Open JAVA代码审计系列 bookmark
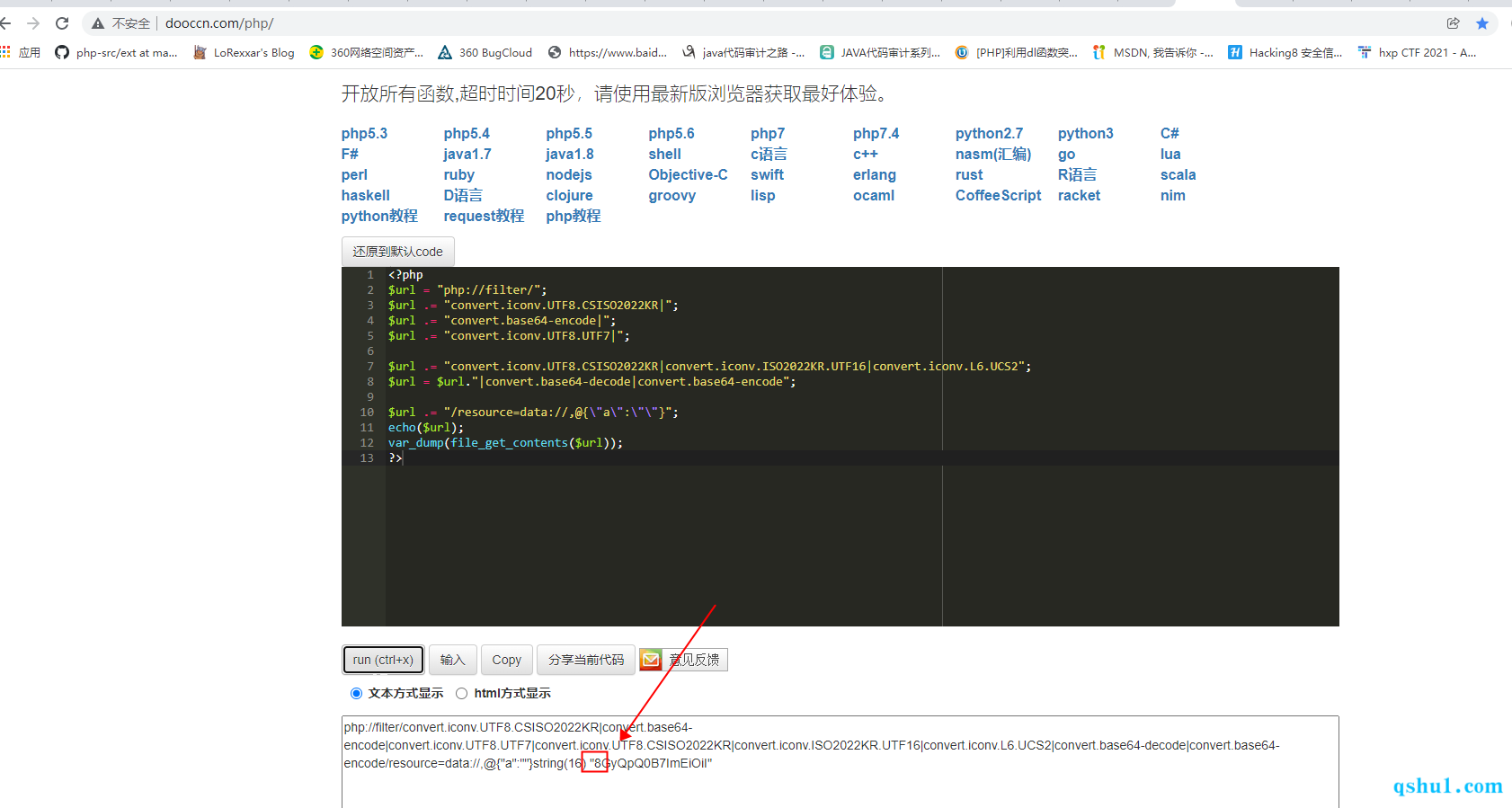Image resolution: width=1512 pixels, height=808 pixels. [x=880, y=52]
